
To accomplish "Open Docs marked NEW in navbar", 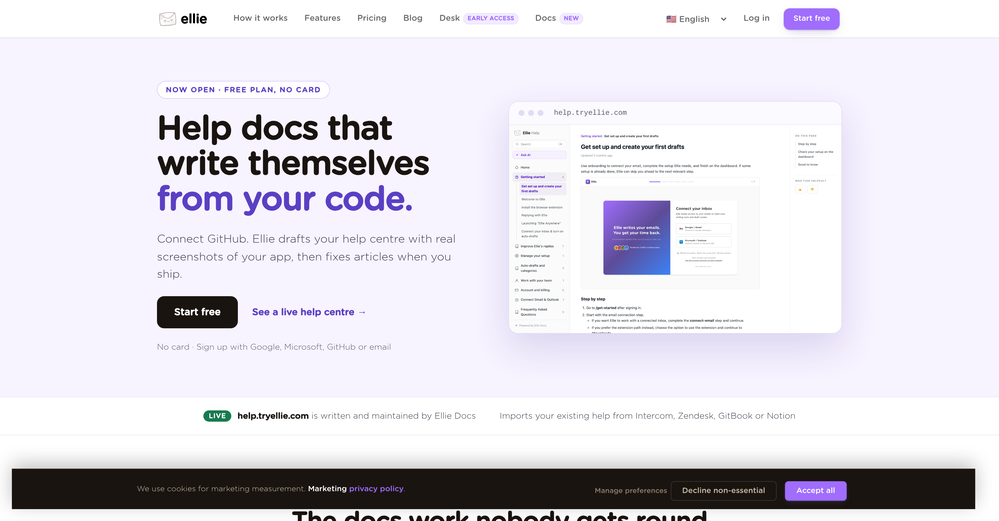I will tap(559, 18).
